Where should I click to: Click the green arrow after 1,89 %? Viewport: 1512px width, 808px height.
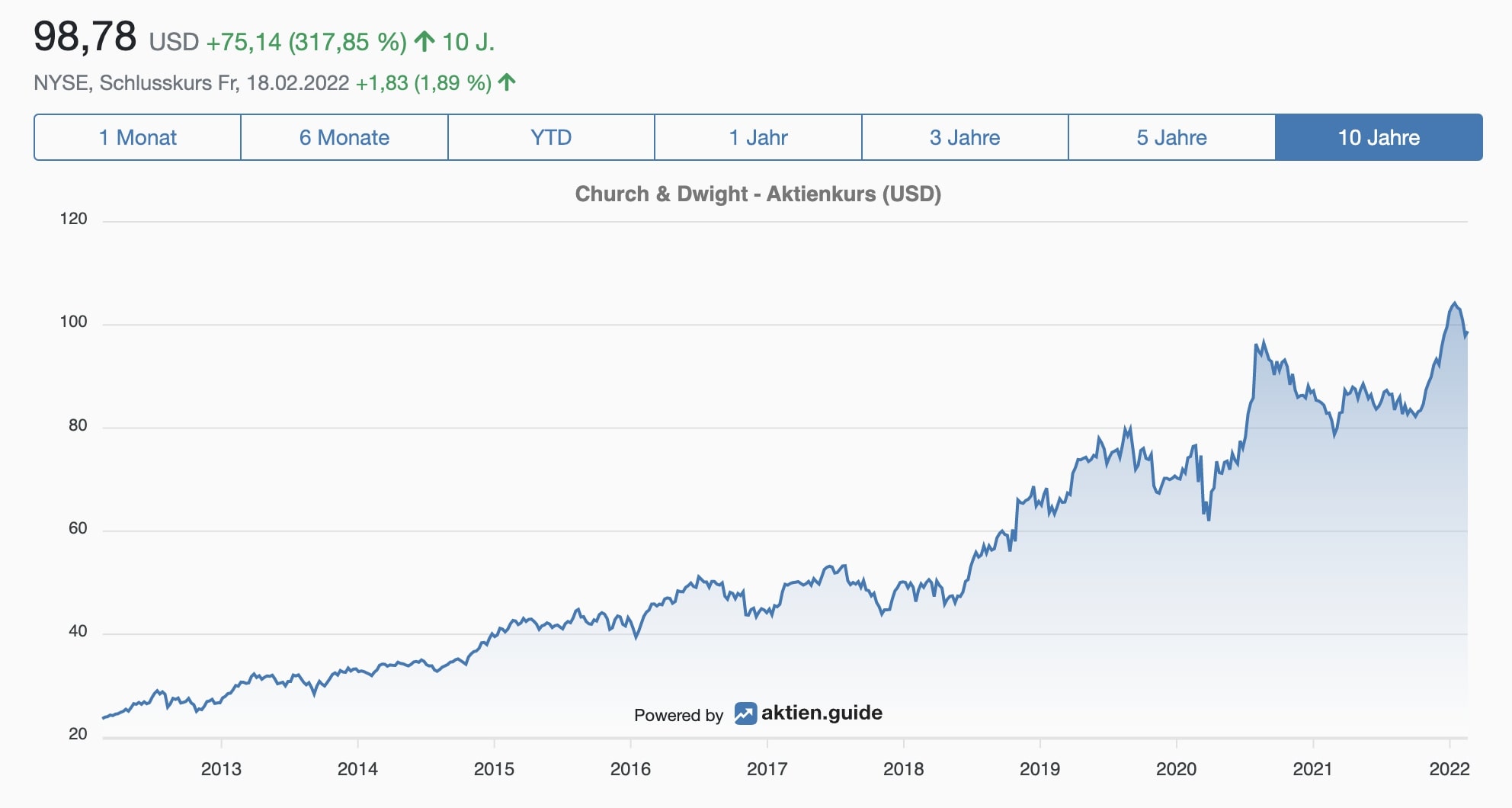pyautogui.click(x=507, y=82)
